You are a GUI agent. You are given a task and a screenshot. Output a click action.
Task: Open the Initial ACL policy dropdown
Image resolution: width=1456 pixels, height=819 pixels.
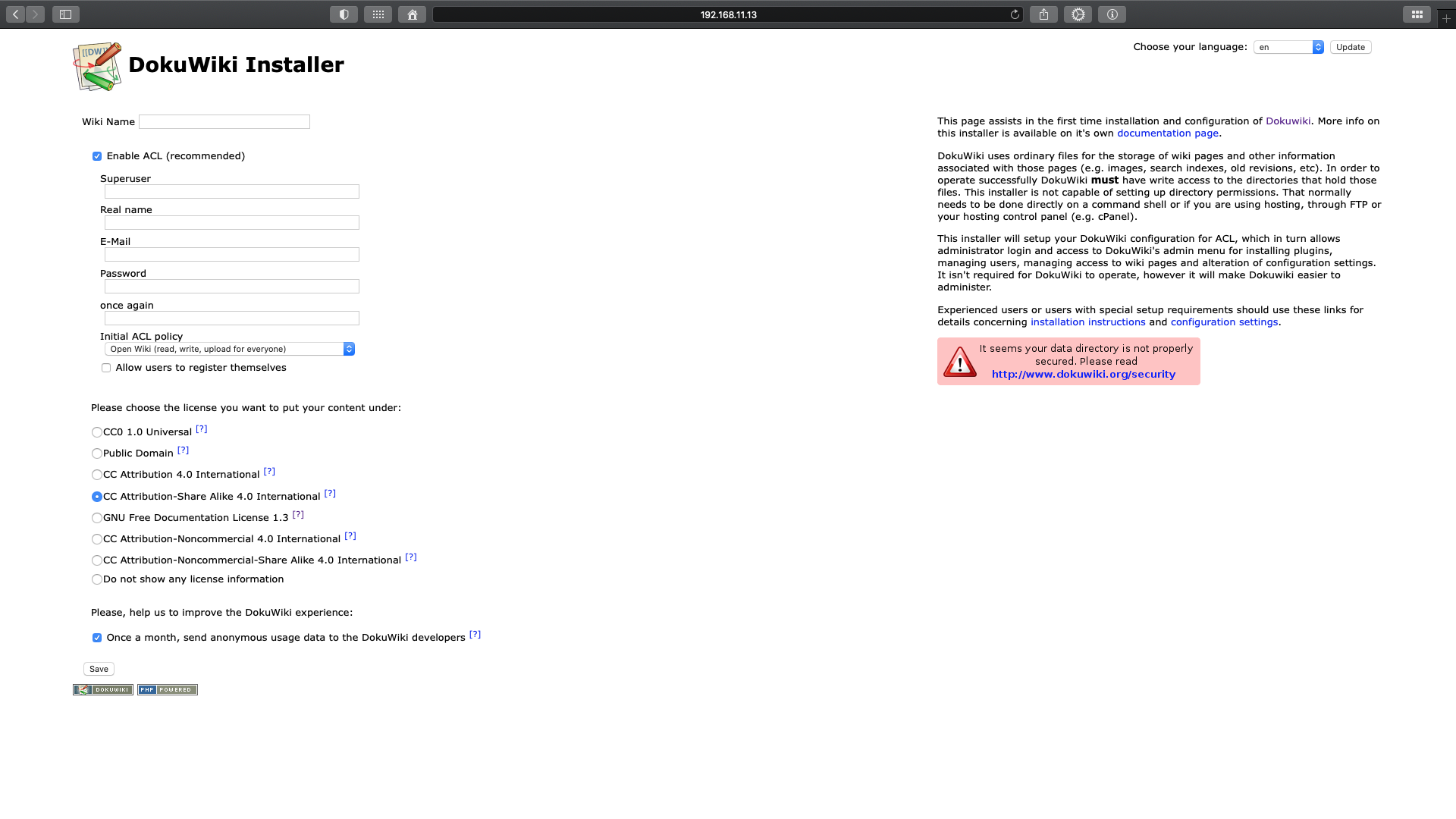coord(229,349)
